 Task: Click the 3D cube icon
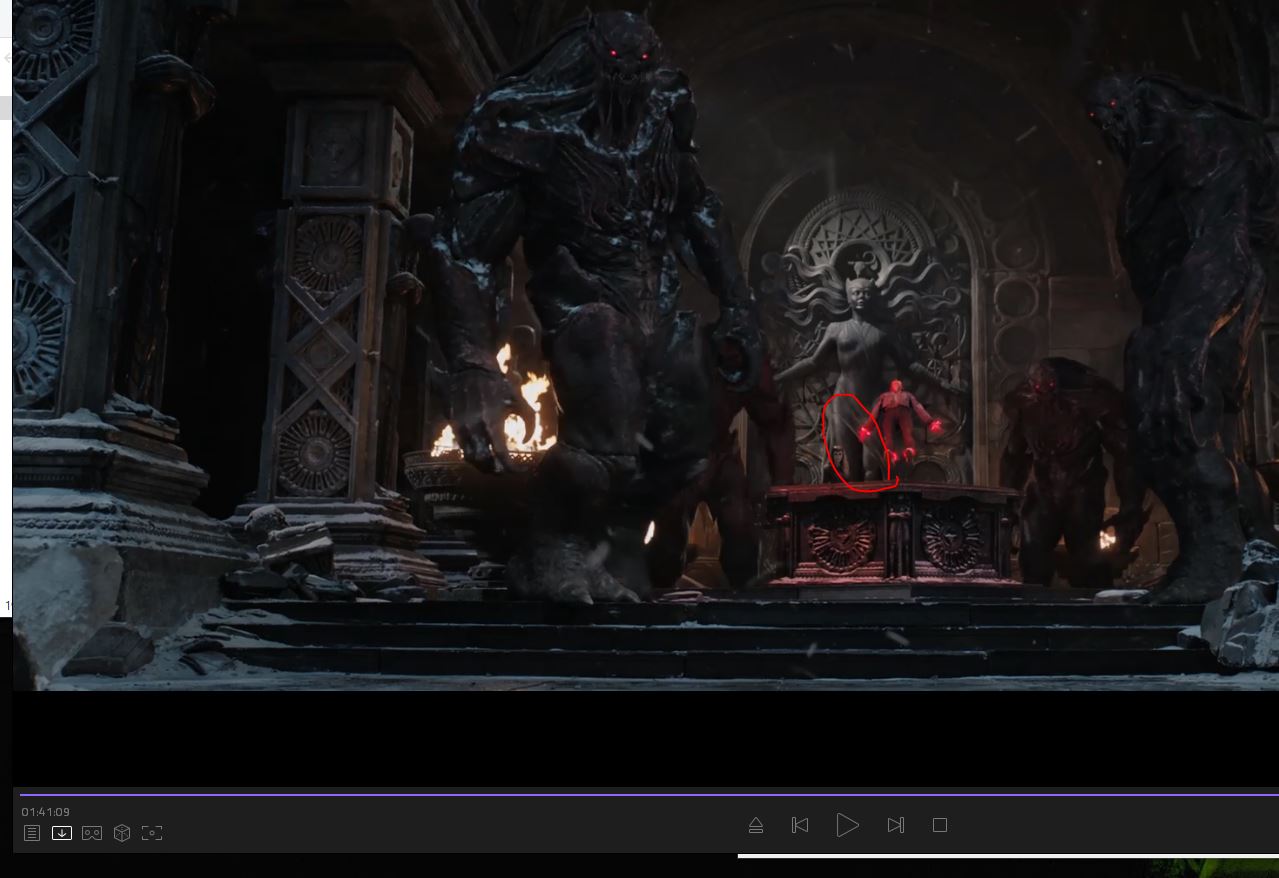[x=122, y=833]
